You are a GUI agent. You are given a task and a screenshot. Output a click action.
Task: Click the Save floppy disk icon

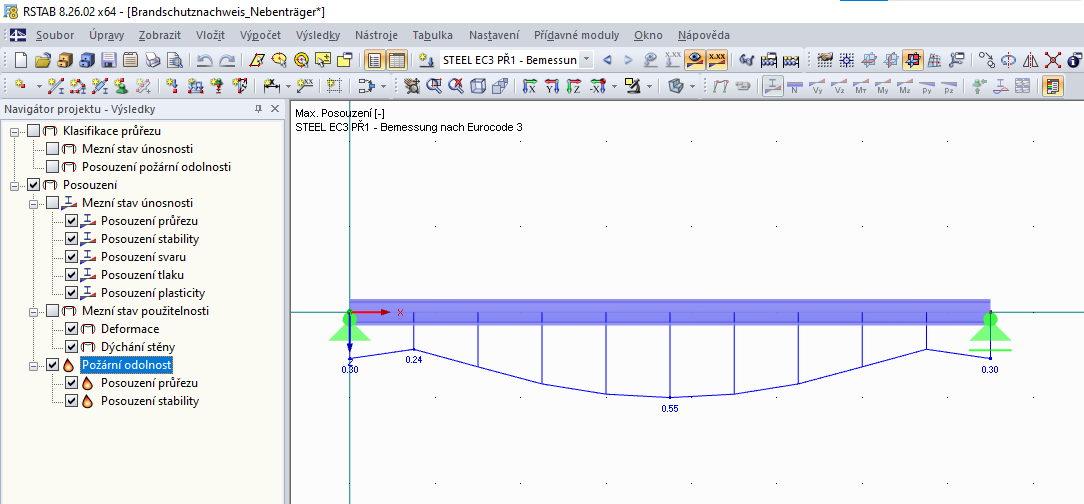109,60
